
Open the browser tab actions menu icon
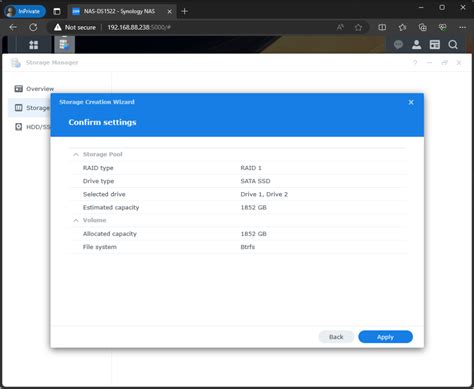tap(57, 11)
